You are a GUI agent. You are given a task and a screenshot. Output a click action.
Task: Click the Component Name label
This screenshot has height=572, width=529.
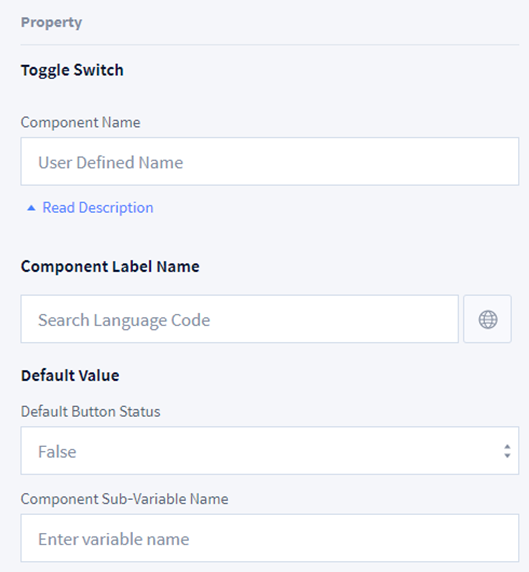[80, 122]
